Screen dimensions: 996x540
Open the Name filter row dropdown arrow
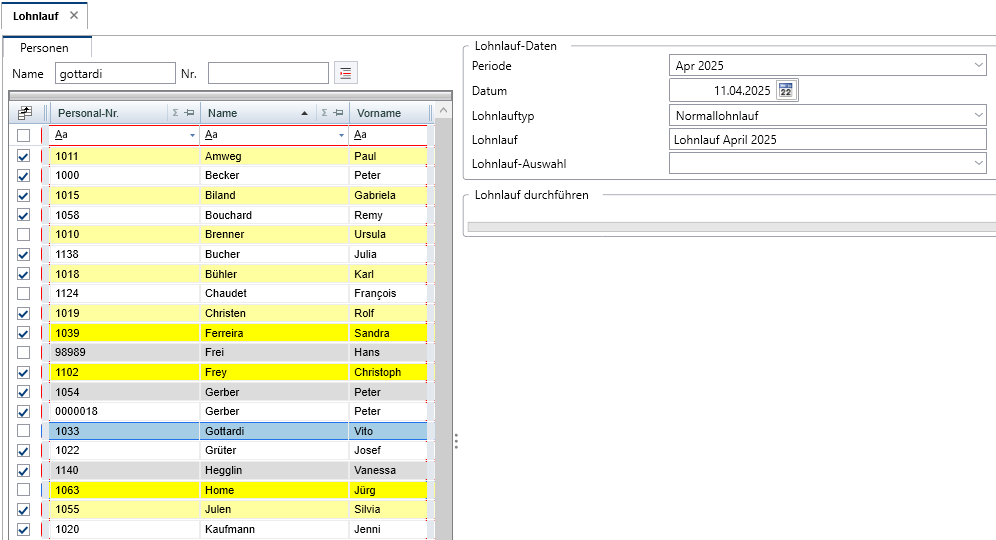(x=341, y=135)
